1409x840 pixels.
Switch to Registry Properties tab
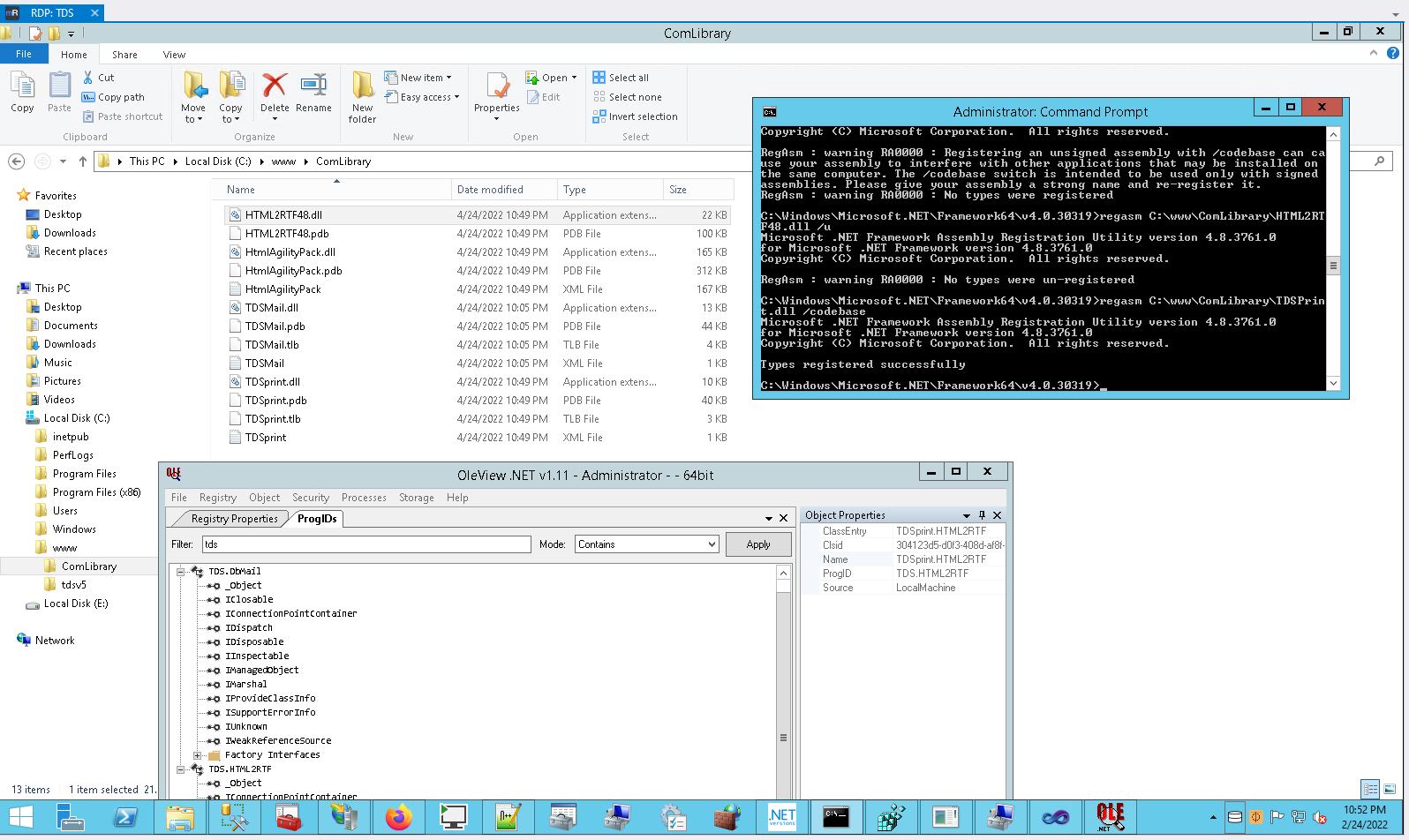(x=234, y=519)
